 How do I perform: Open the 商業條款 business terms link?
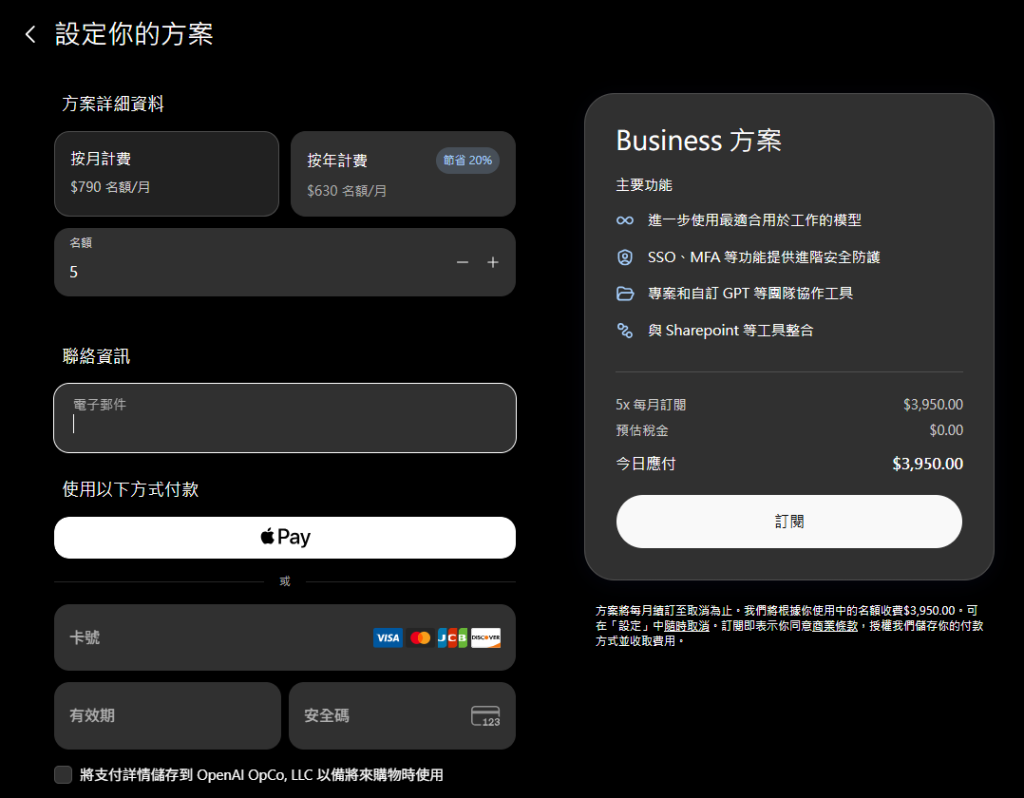[x=835, y=626]
